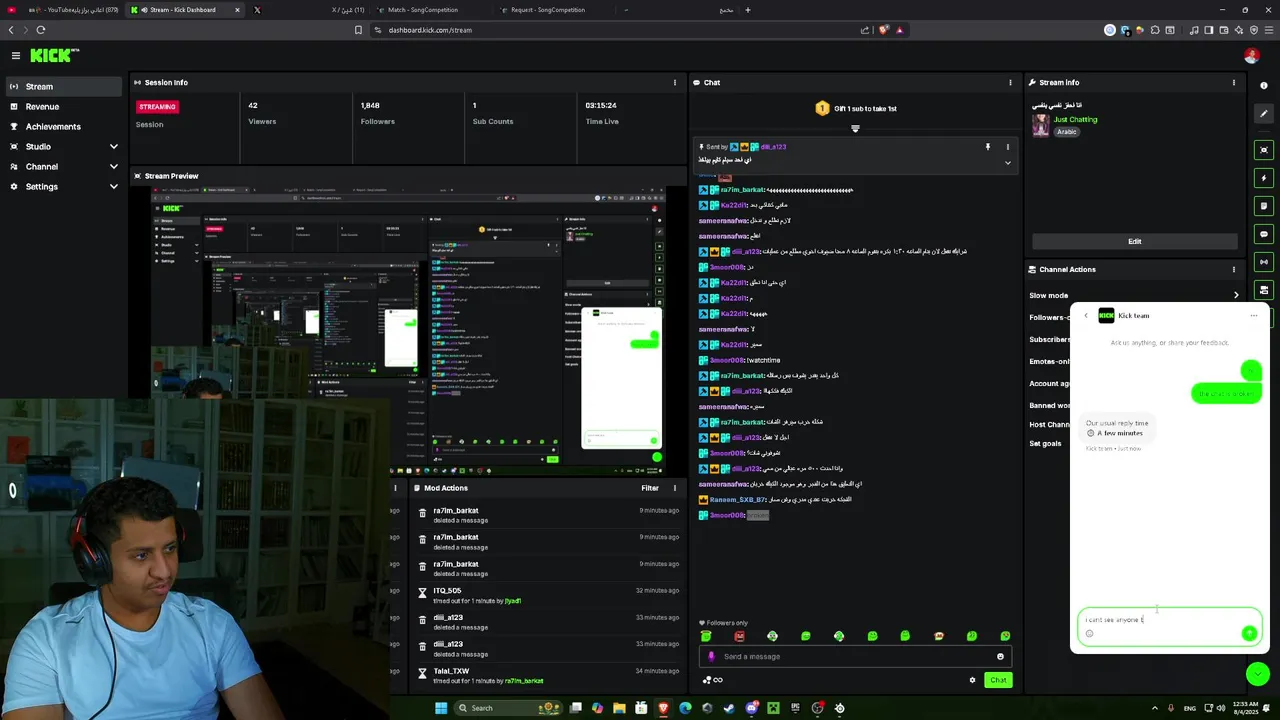Click broadcast signal icon in right rail

click(x=1264, y=262)
